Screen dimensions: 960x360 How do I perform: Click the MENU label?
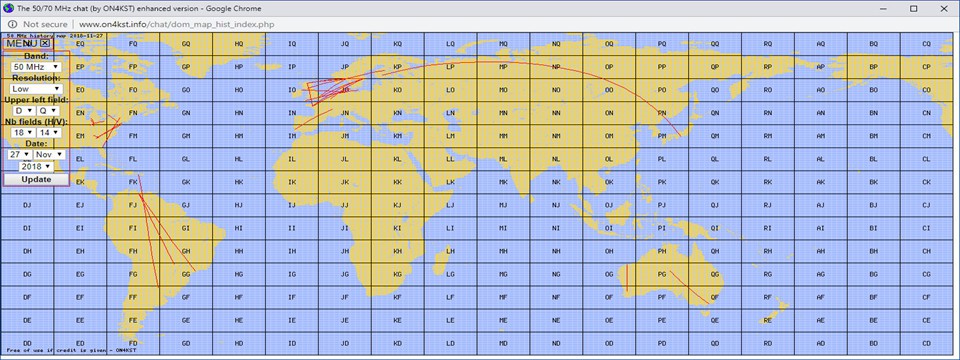point(23,43)
